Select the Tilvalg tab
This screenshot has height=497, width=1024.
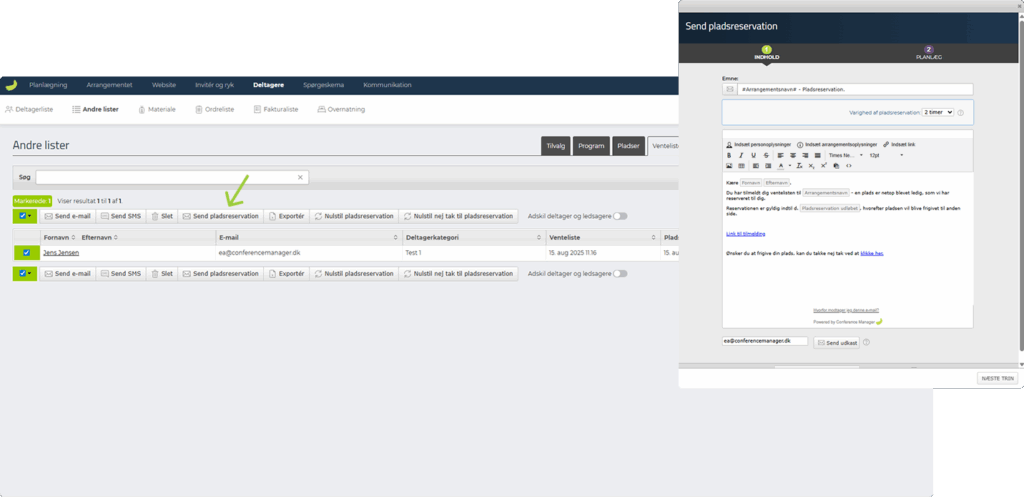[x=555, y=146]
